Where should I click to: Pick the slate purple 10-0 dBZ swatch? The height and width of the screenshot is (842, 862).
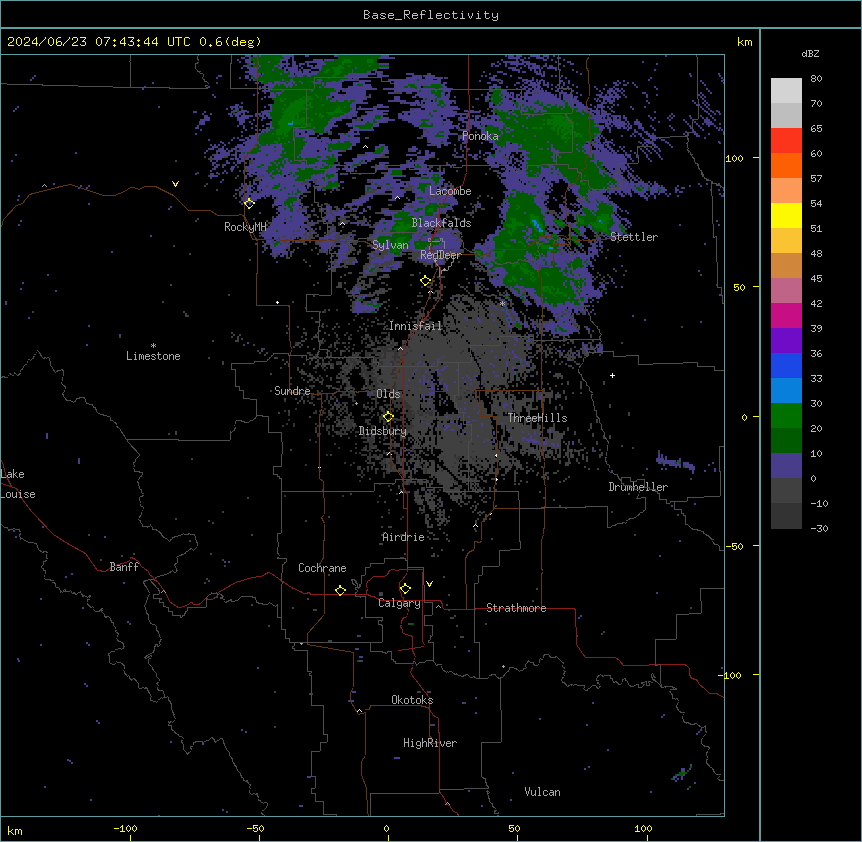[x=786, y=466]
